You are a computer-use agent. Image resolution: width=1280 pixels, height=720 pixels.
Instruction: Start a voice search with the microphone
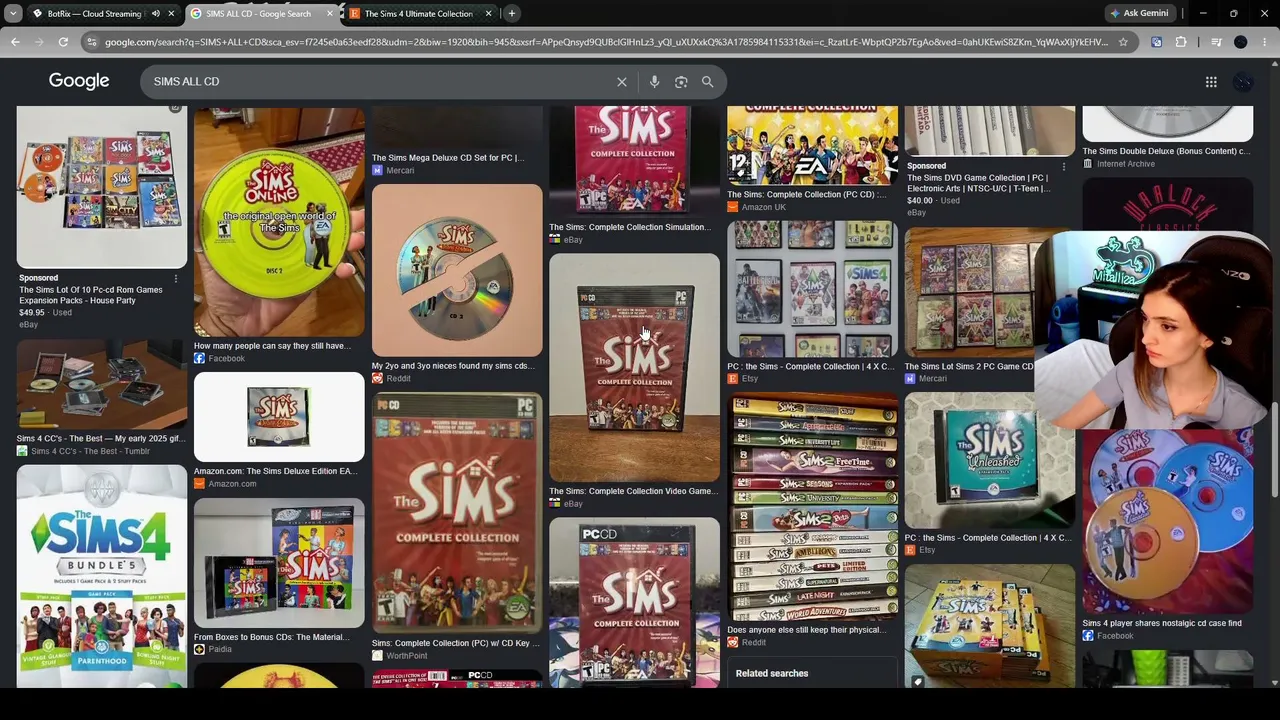pos(654,82)
